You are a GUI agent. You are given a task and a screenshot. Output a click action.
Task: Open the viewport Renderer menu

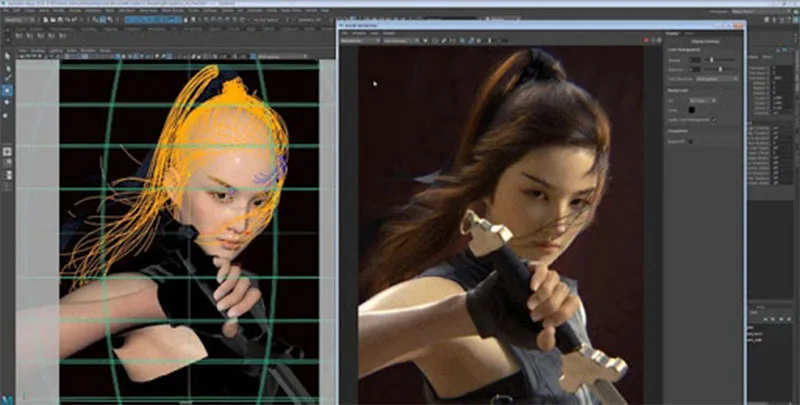88,50
